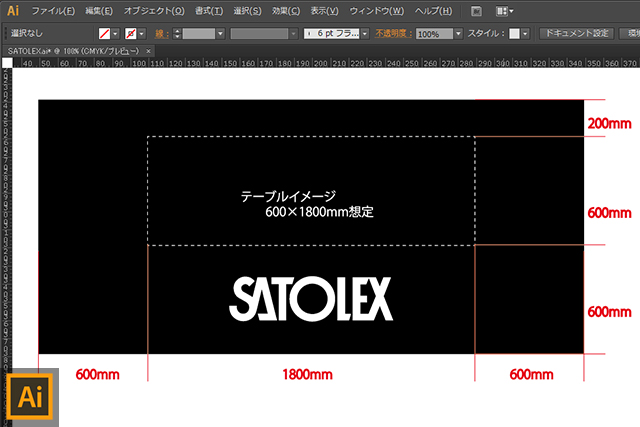Image resolution: width=640 pixels, height=427 pixels.
Task: Open the オブジェクト(O) menu
Action: [x=154, y=11]
